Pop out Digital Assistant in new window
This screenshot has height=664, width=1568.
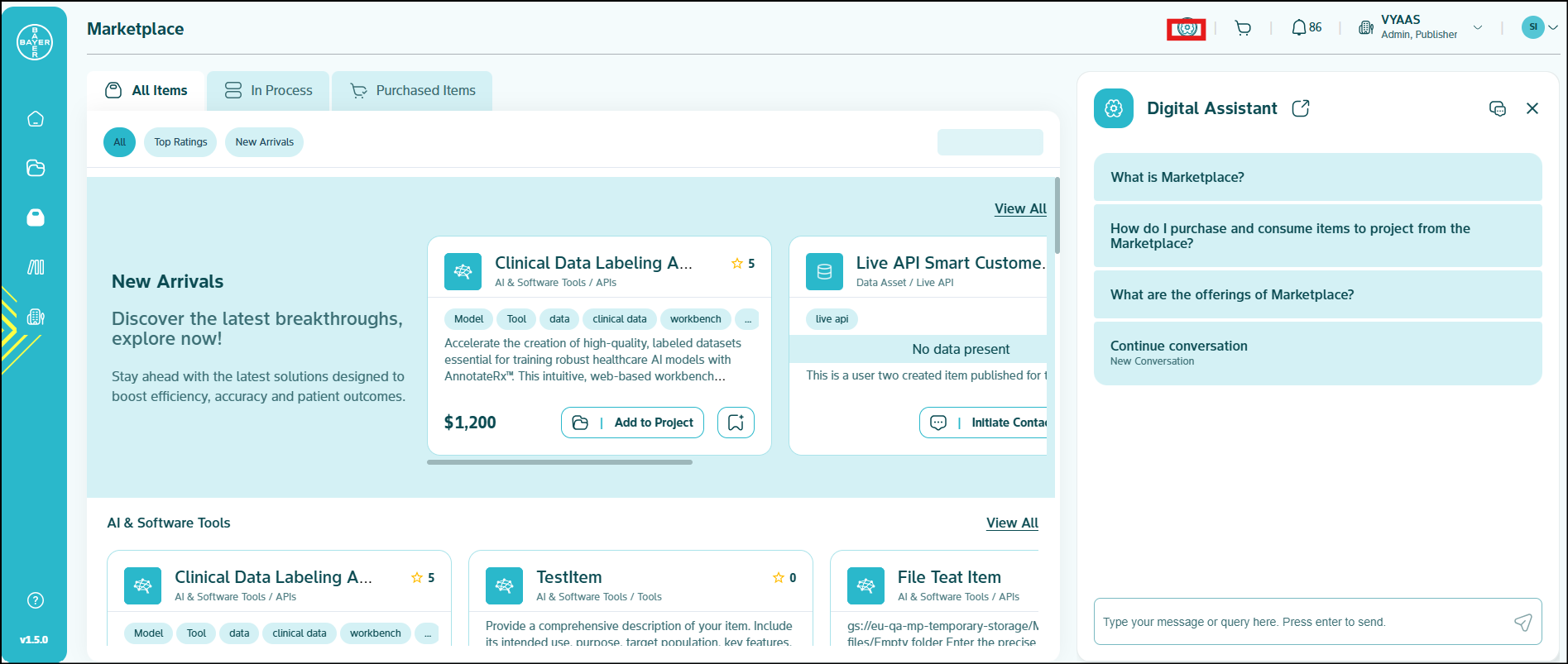click(x=1301, y=108)
